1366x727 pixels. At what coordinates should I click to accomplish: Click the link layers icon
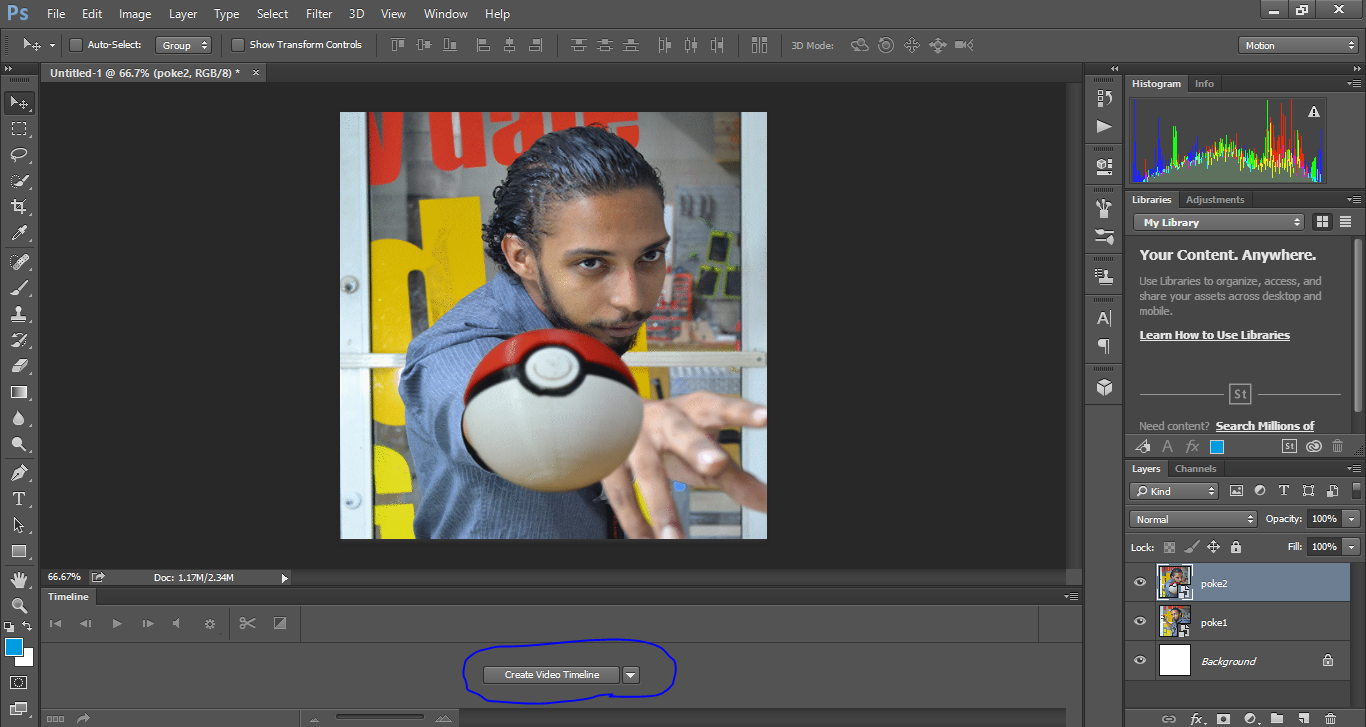tap(1168, 718)
